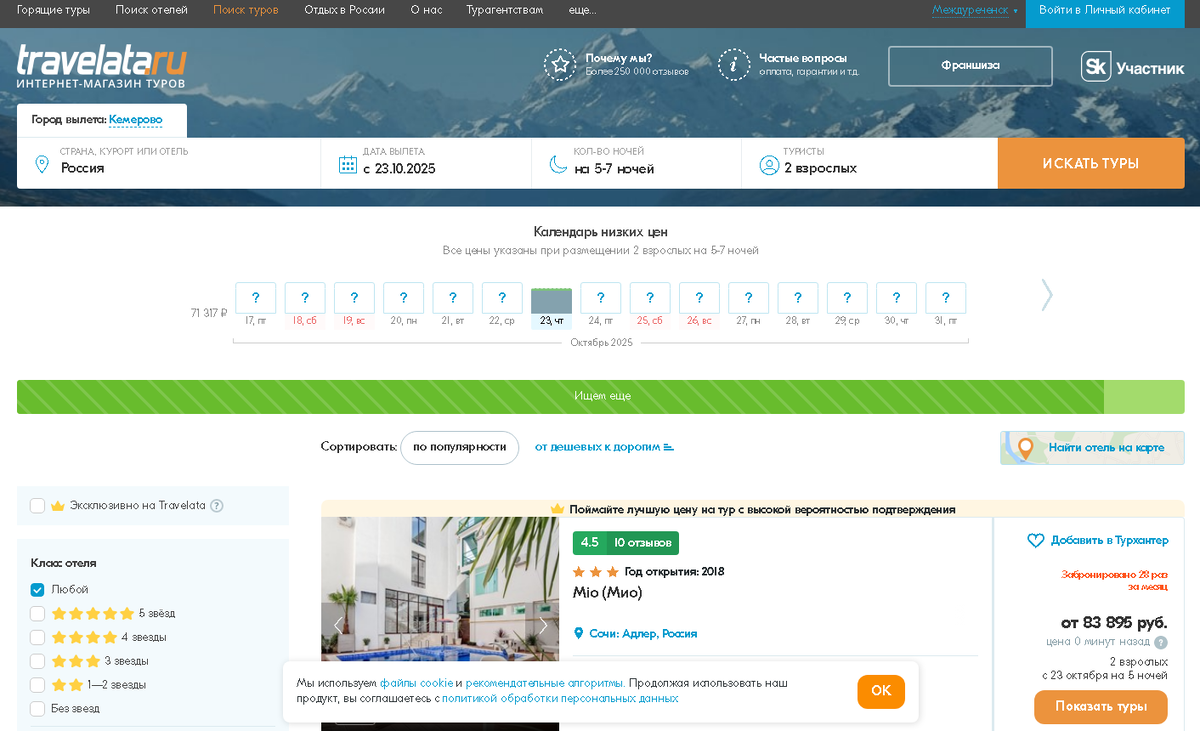The height and width of the screenshot is (731, 1200).
Task: Click price question mark for 26, вс
Action: point(699,298)
